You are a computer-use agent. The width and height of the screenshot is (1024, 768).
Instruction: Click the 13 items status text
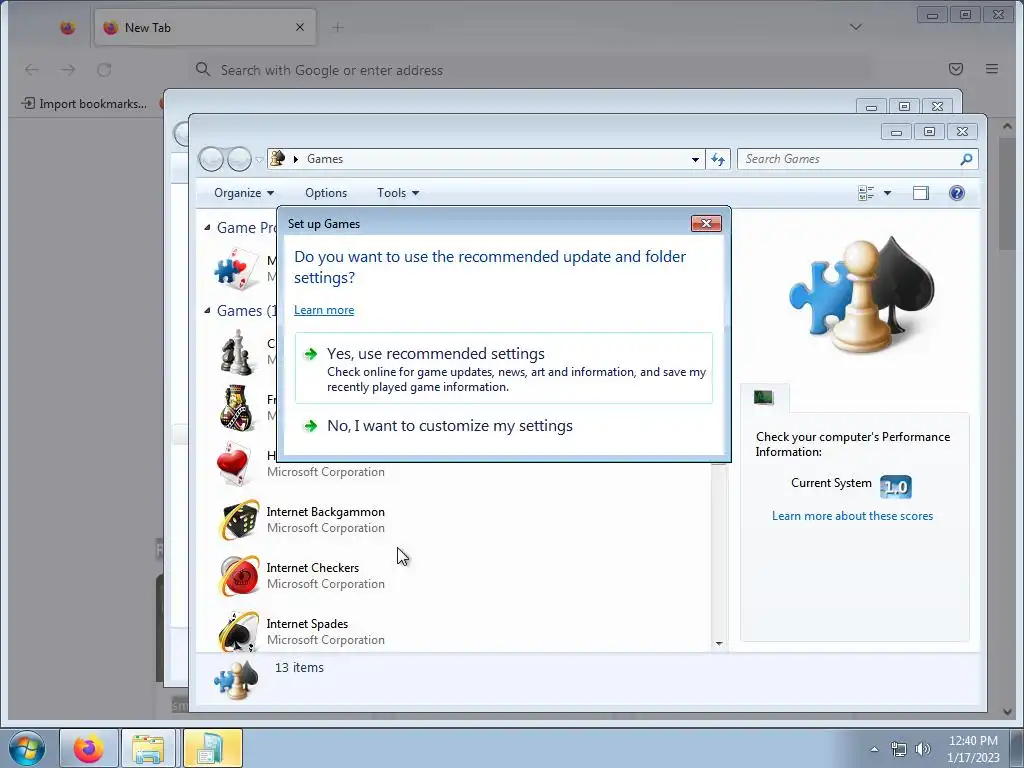pyautogui.click(x=299, y=667)
